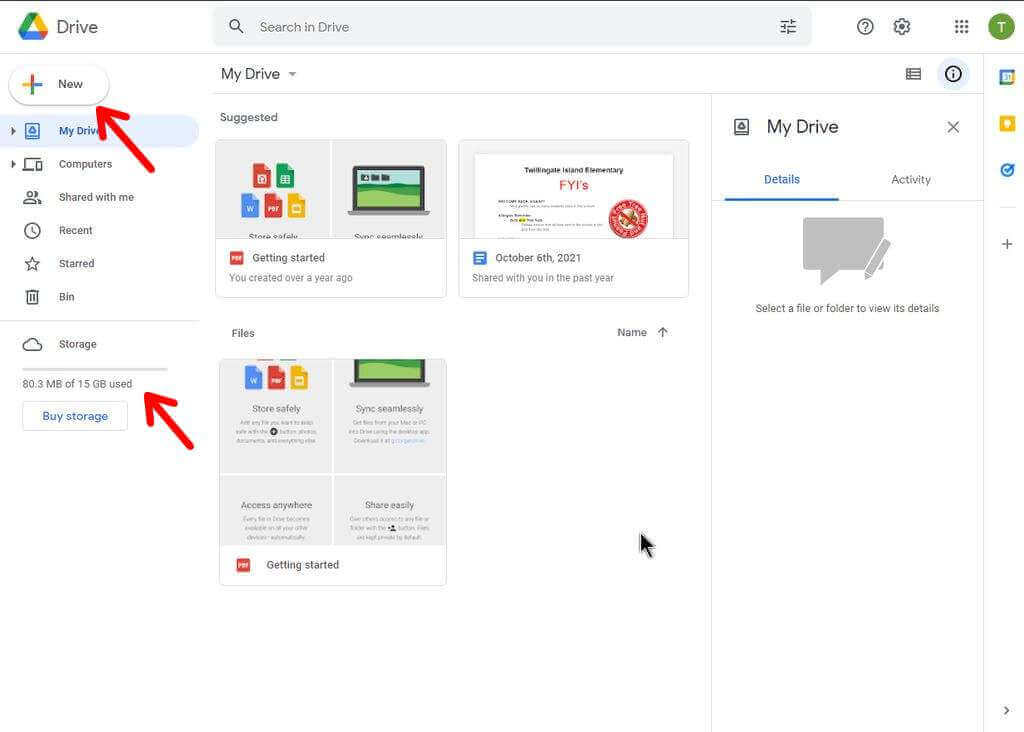
Task: Click the Drive product name text
Action: click(77, 27)
